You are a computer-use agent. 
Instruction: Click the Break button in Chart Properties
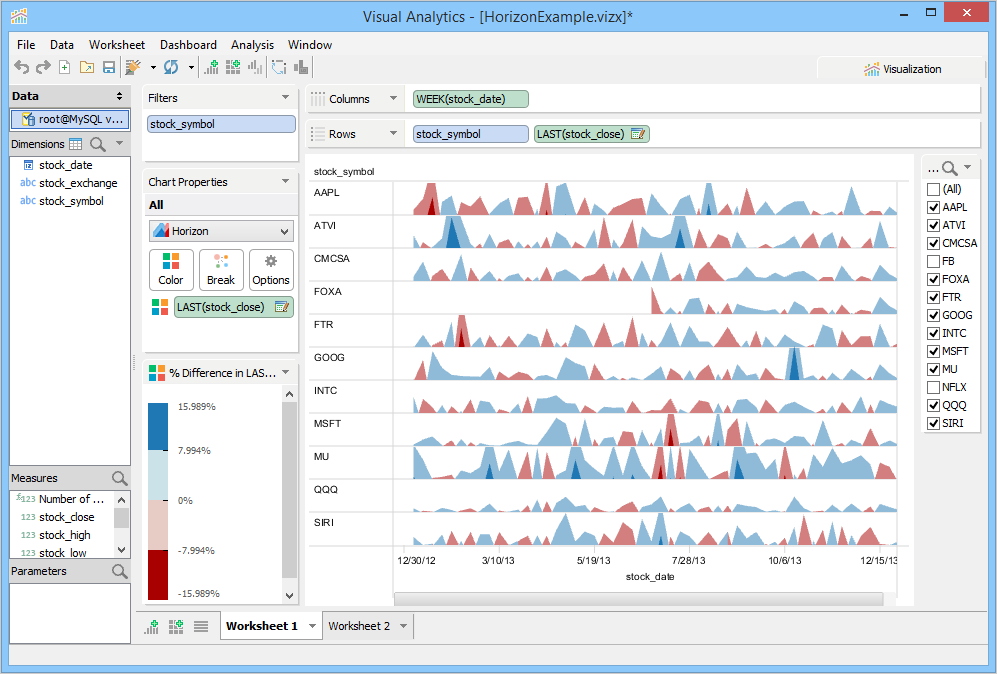(221, 270)
